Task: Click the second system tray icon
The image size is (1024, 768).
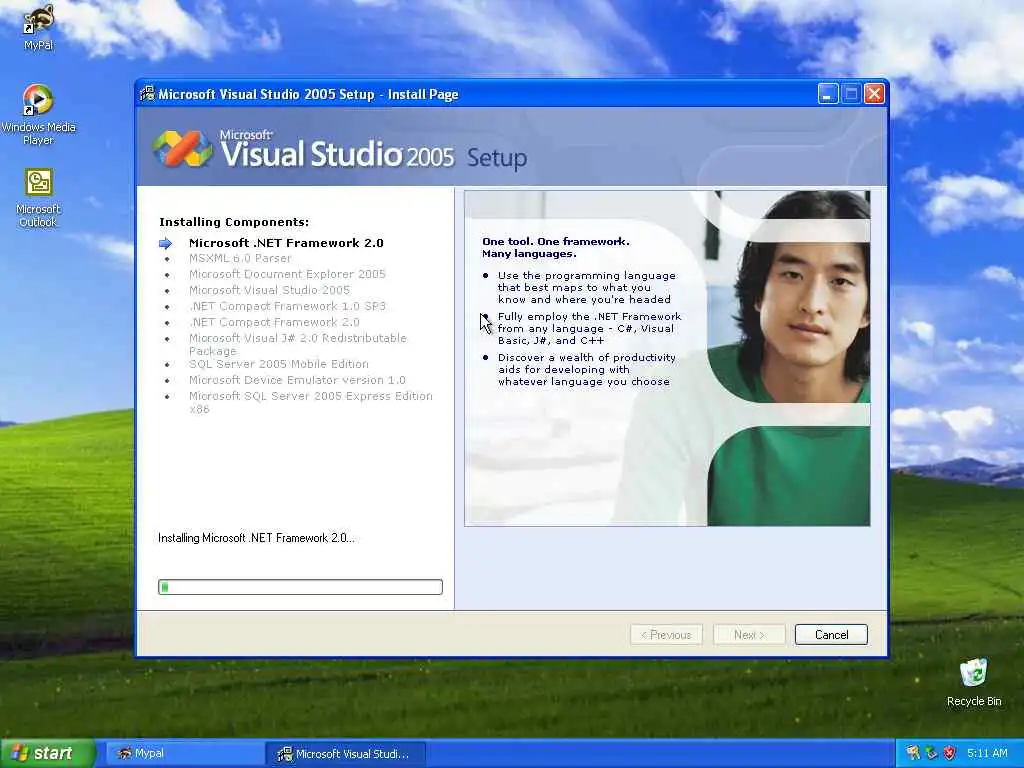Action: pos(932,753)
